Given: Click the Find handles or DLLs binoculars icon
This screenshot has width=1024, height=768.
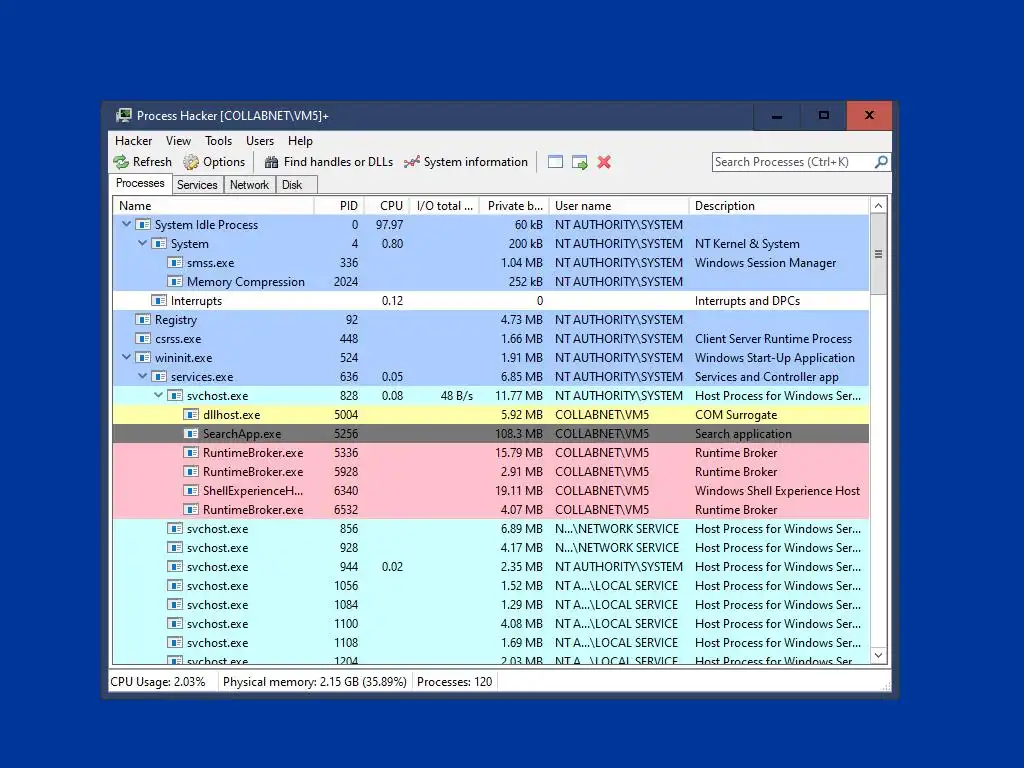Looking at the screenshot, I should click(x=272, y=162).
